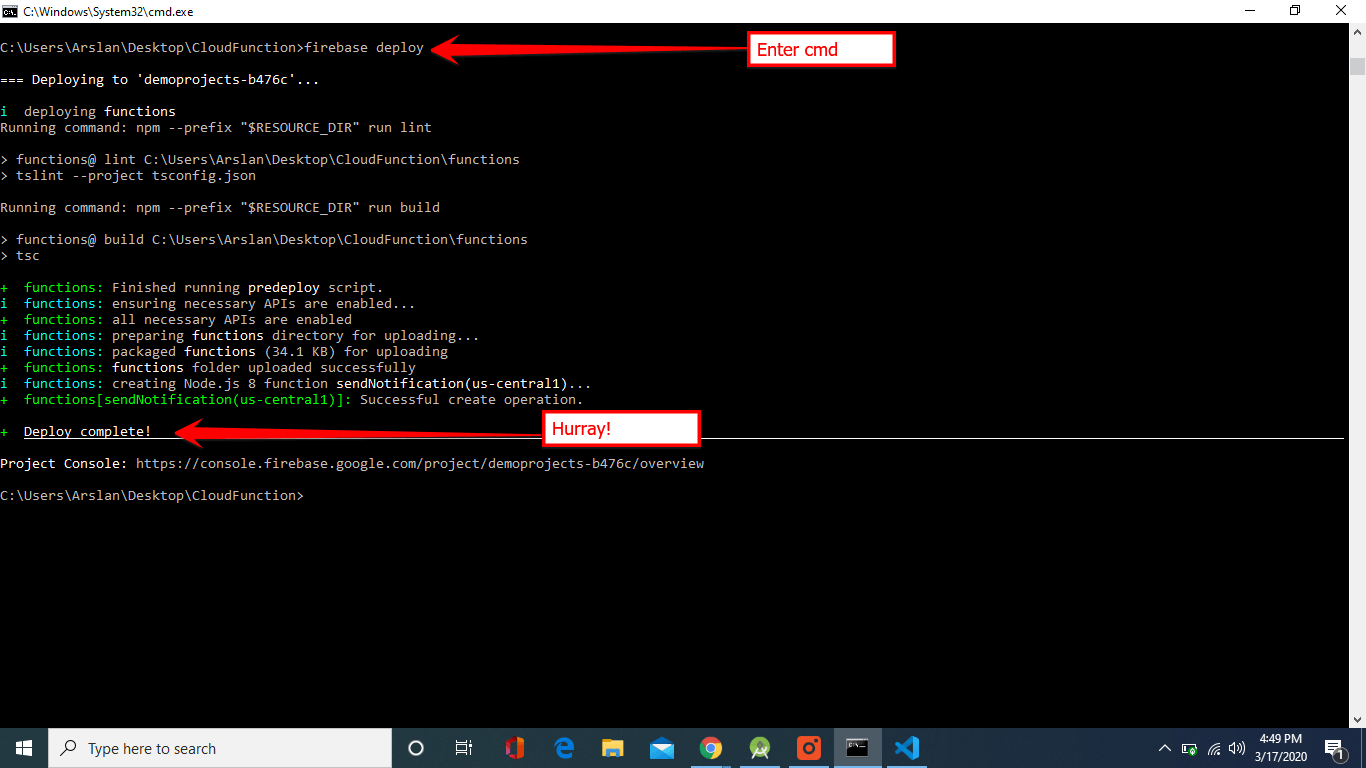The width and height of the screenshot is (1366, 768).
Task: Click 'Successful create operation.' text
Action: pos(472,400)
